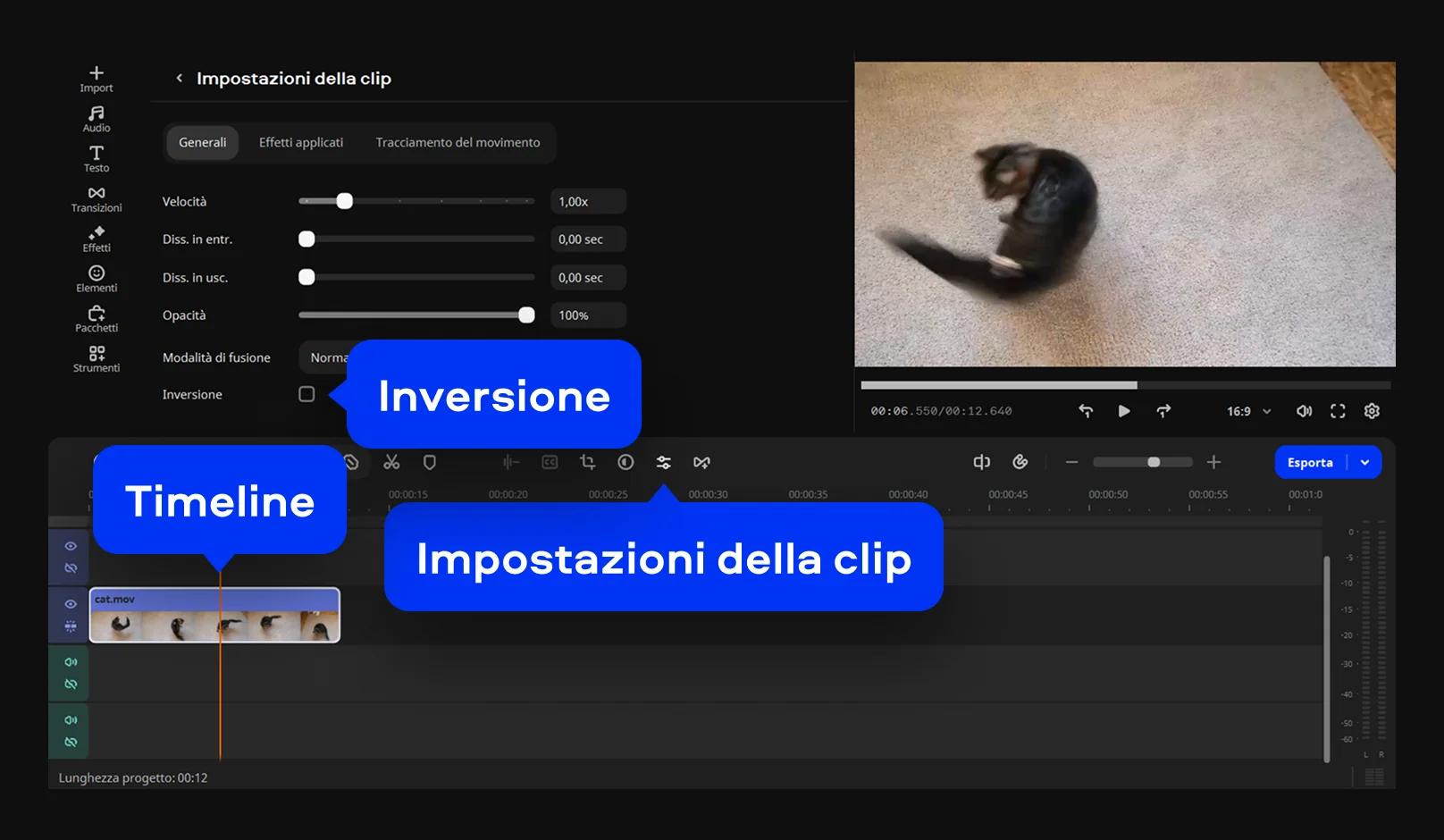The image size is (1444, 840).
Task: Toggle visibility eye on cat.mov track
Action: [71, 604]
